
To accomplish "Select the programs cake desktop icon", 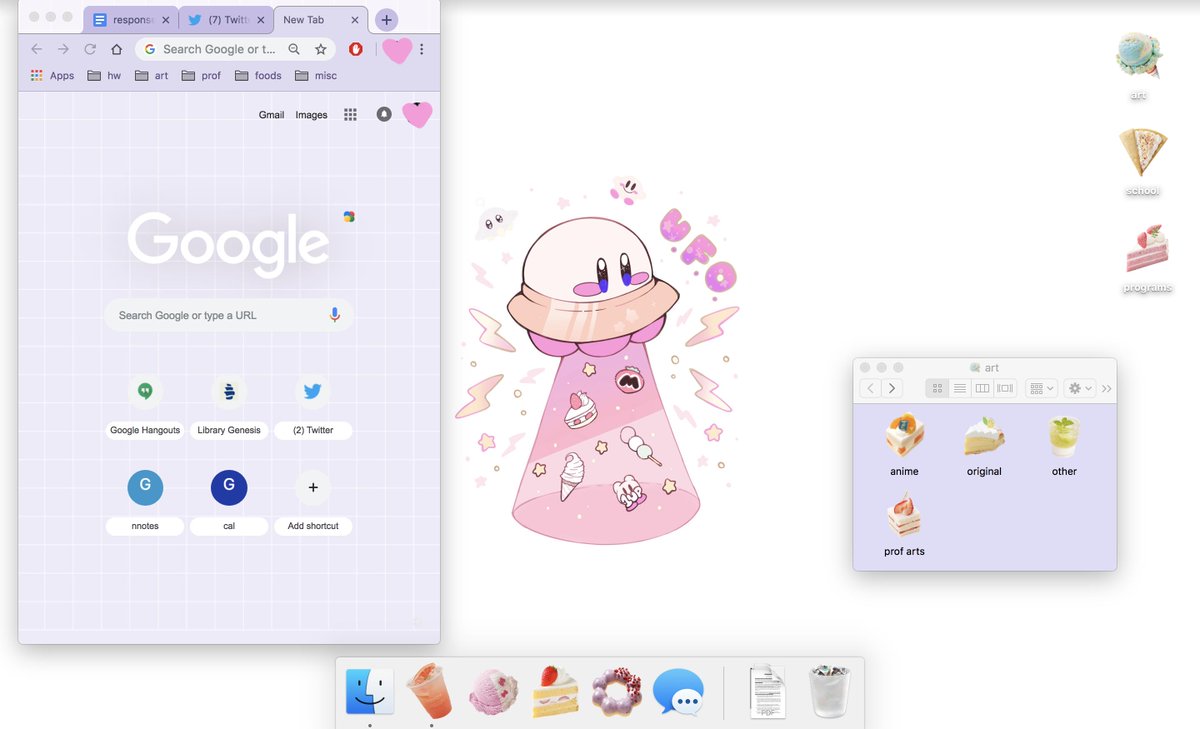I will [1146, 258].
